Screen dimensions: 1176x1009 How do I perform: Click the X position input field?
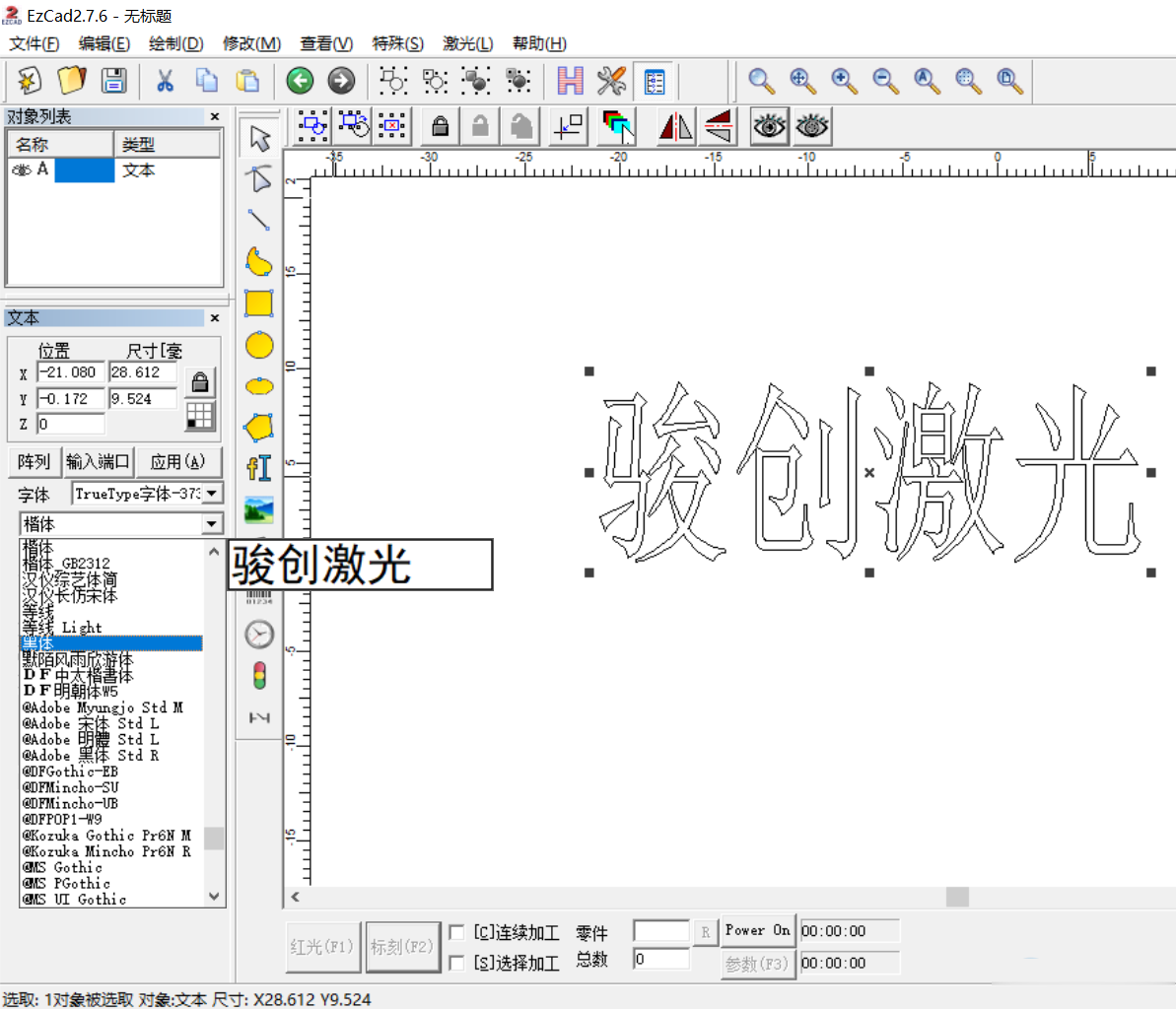tap(71, 372)
